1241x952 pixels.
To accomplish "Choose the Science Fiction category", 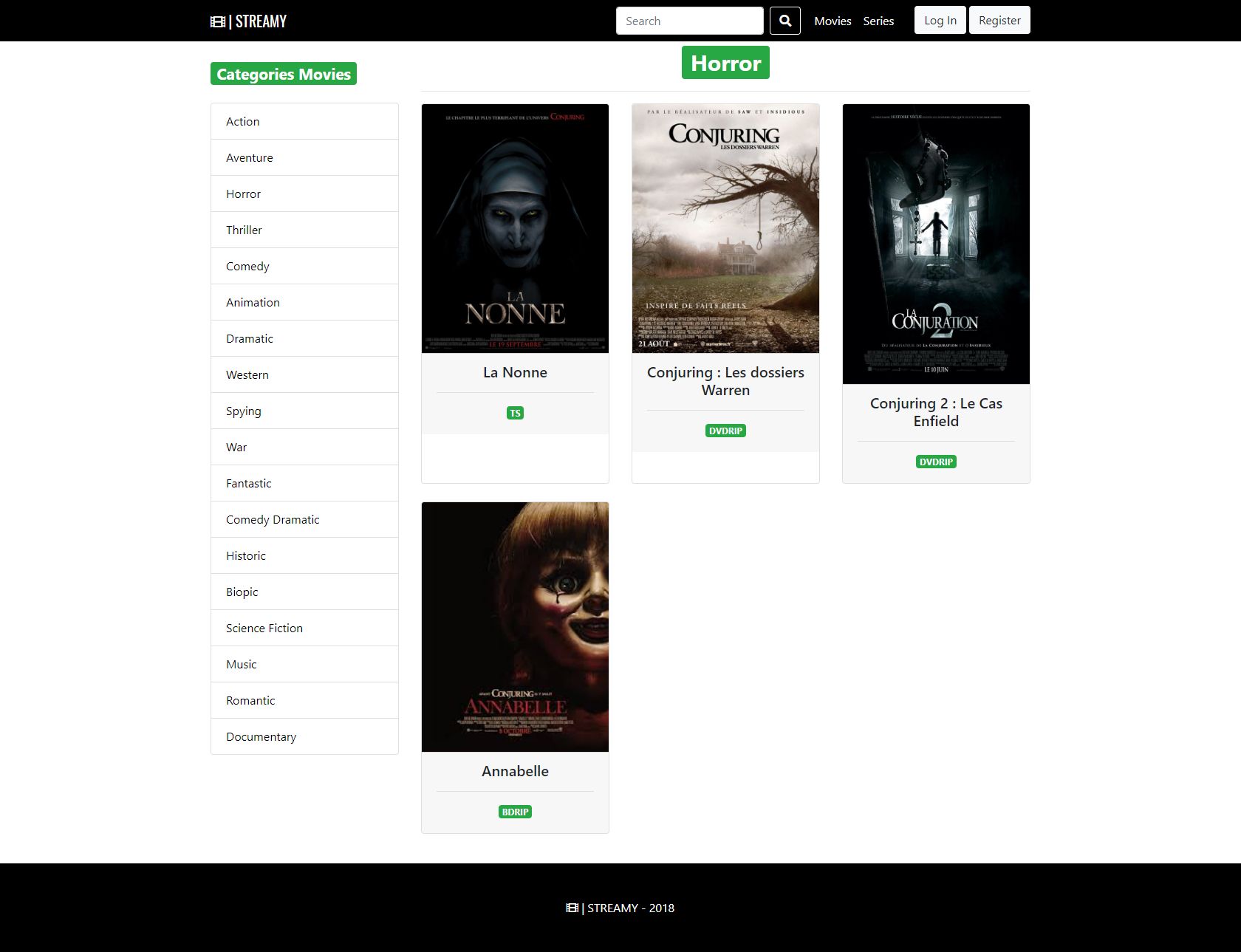I will point(304,628).
